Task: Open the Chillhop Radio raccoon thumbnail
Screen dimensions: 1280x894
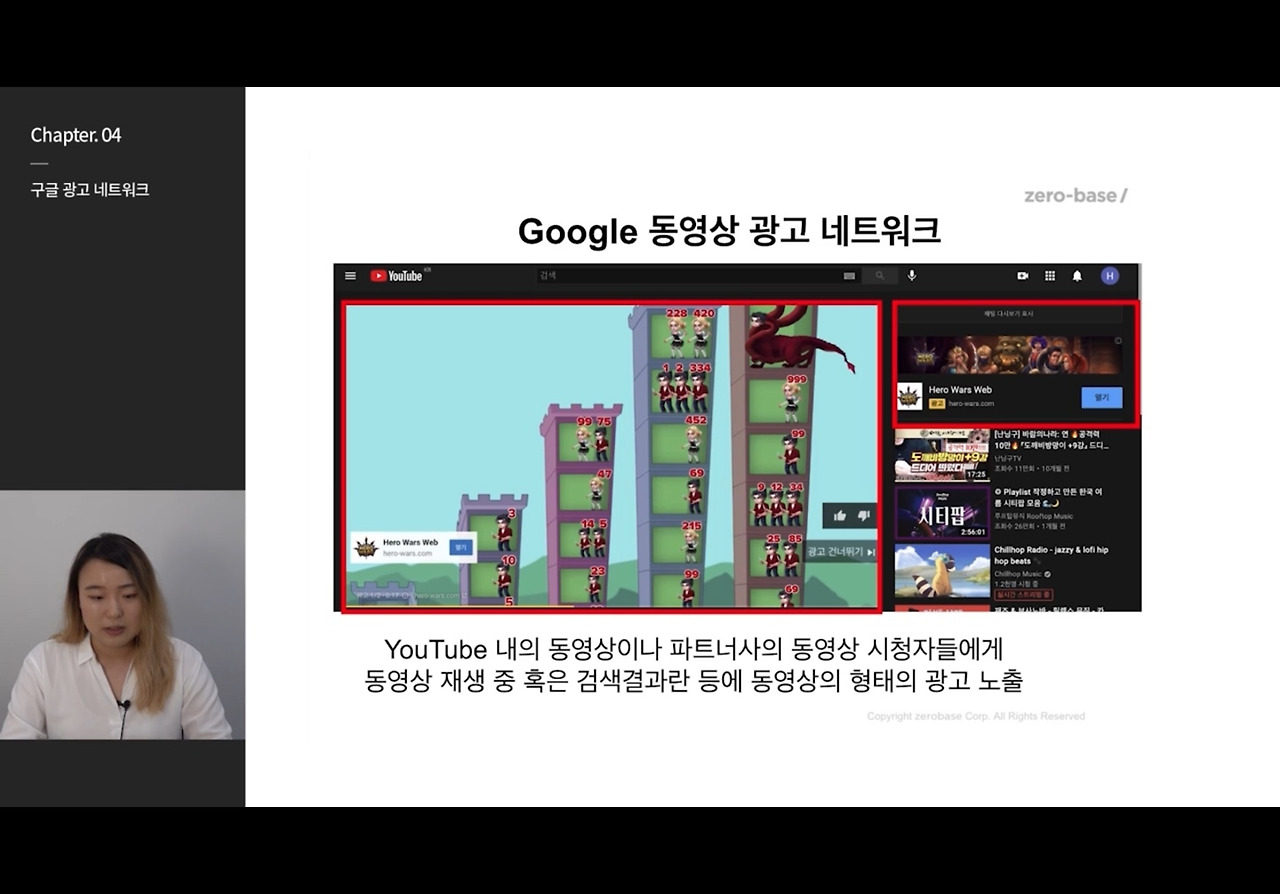Action: click(x=942, y=571)
